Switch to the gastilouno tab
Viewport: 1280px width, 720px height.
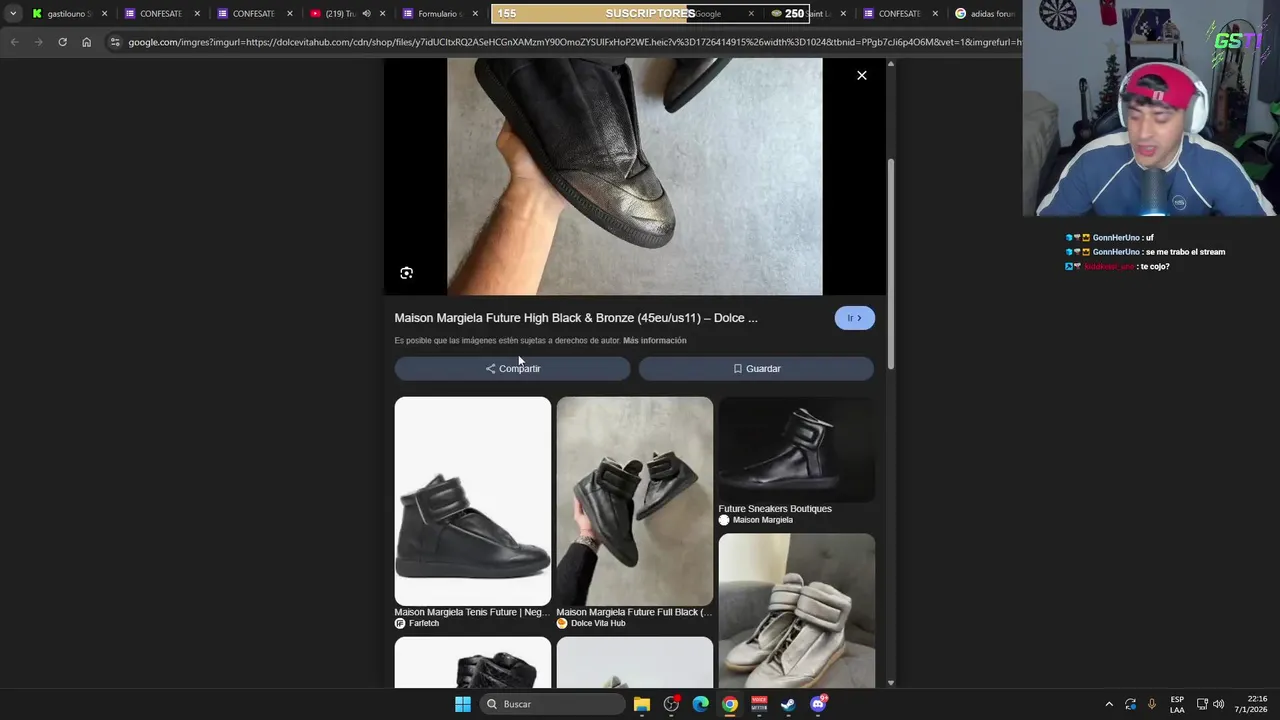click(x=68, y=14)
